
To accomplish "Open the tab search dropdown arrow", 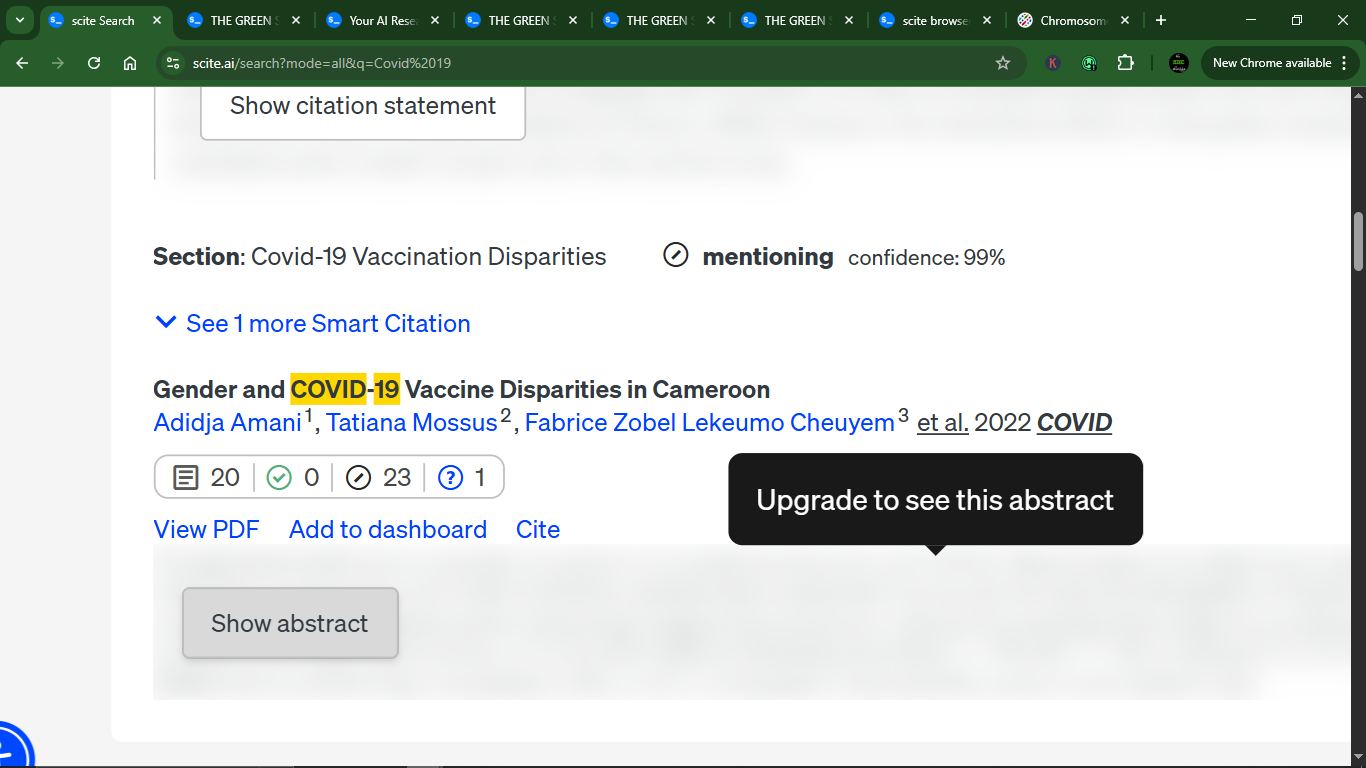I will point(19,20).
